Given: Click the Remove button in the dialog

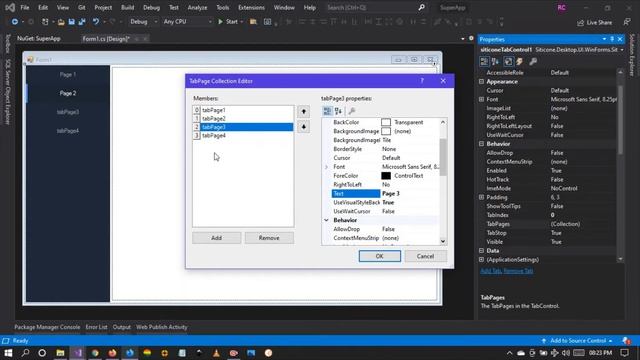Looking at the screenshot, I should (269, 238).
